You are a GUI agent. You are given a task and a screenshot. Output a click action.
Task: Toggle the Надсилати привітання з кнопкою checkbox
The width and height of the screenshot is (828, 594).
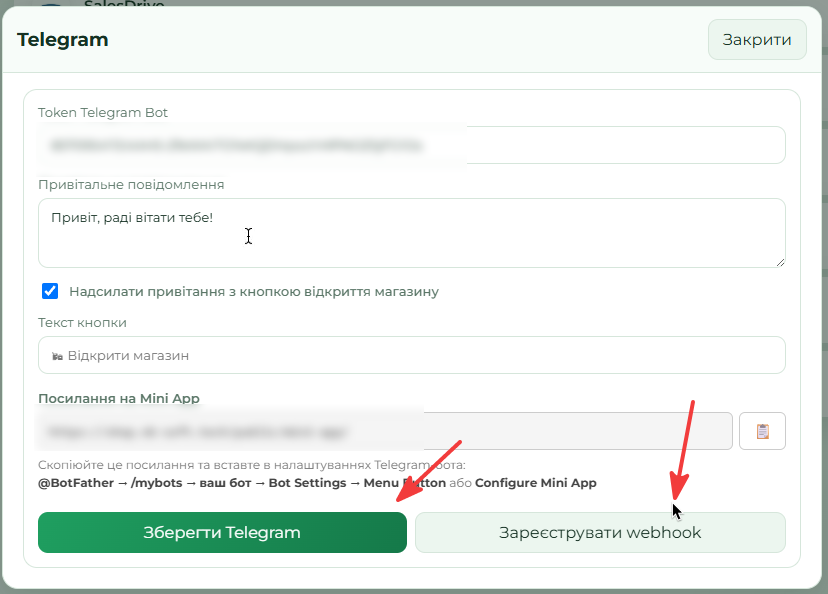(x=50, y=291)
